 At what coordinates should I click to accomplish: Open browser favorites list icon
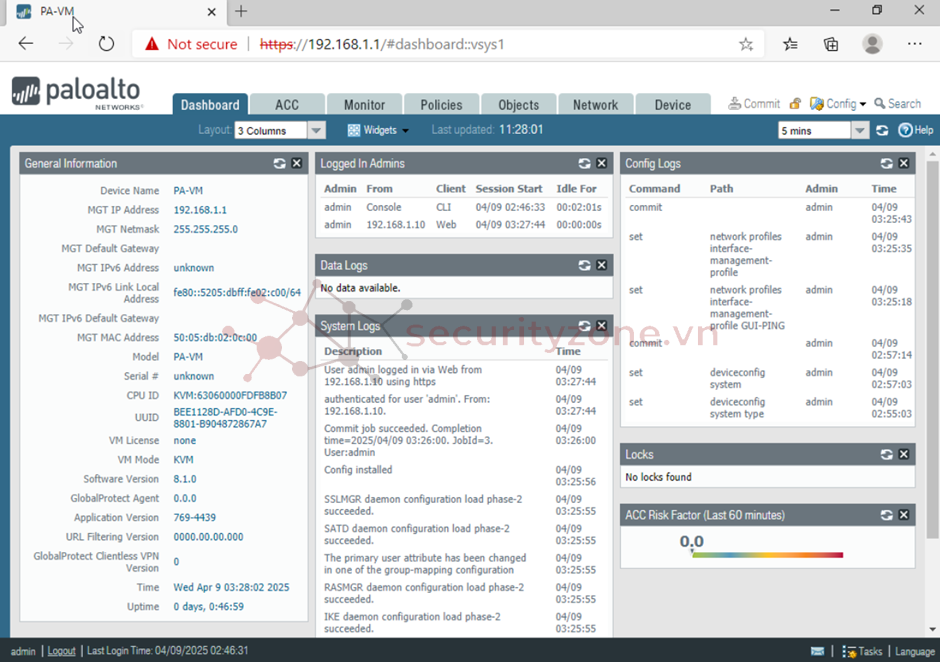point(791,44)
